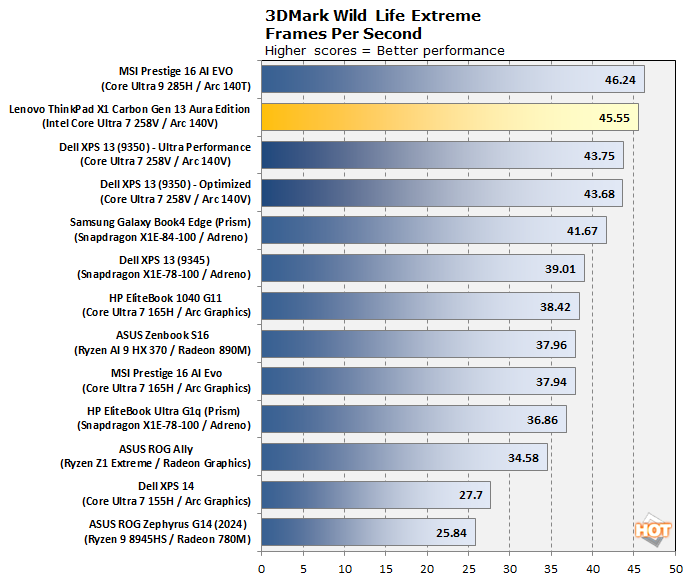This screenshot has height=581, width=690.
Task: Select the 46.24 value label
Action: pyautogui.click(x=620, y=80)
